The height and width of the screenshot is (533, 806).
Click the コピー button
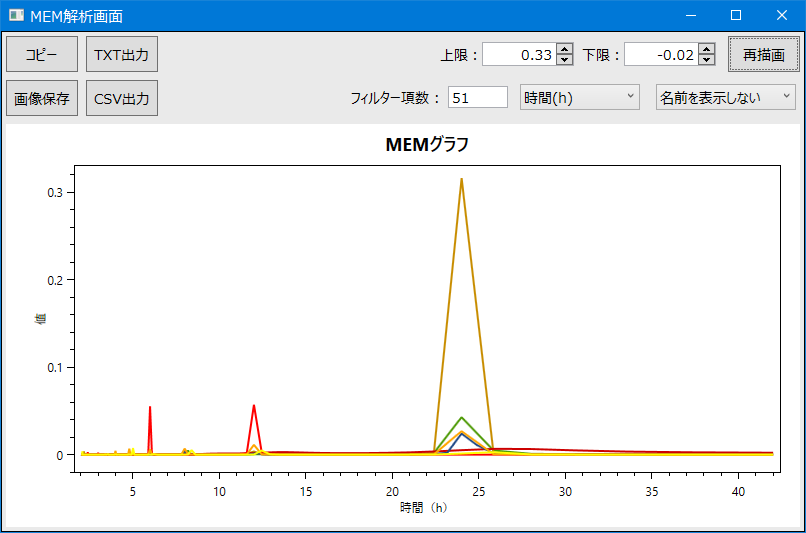coord(42,54)
